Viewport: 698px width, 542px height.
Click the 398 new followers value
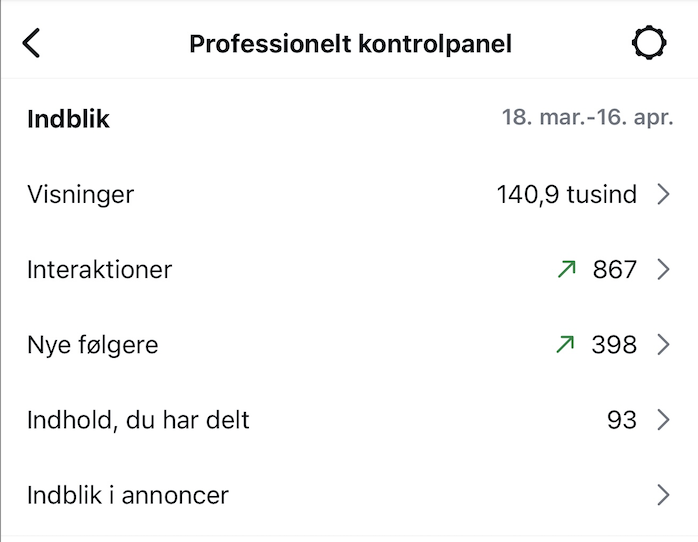coord(614,344)
